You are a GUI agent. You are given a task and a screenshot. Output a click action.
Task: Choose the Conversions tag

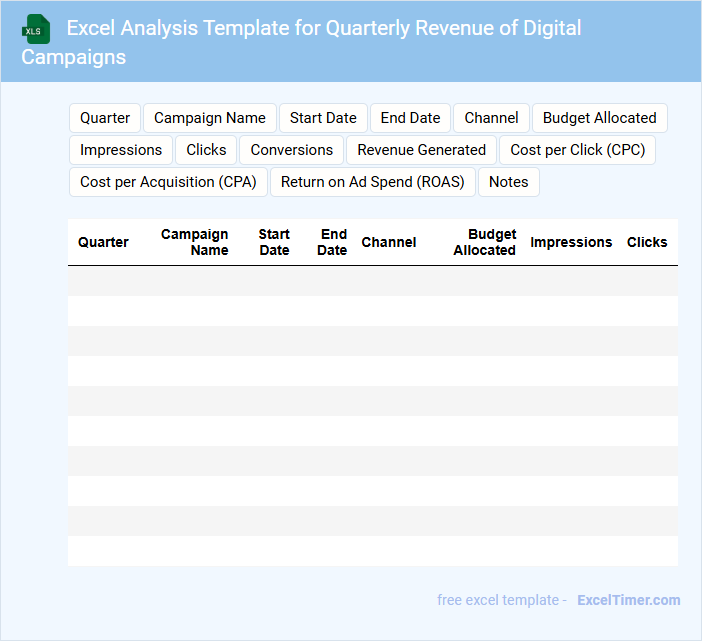(292, 150)
